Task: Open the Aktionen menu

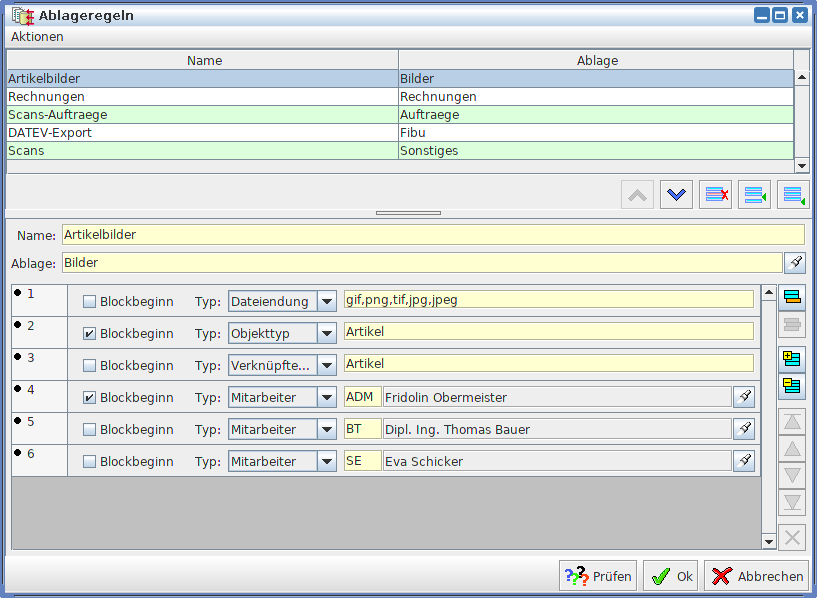Action: click(x=37, y=37)
